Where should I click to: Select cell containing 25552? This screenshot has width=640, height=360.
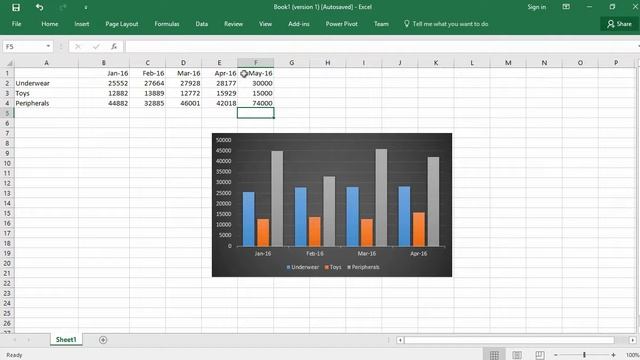click(x=104, y=83)
